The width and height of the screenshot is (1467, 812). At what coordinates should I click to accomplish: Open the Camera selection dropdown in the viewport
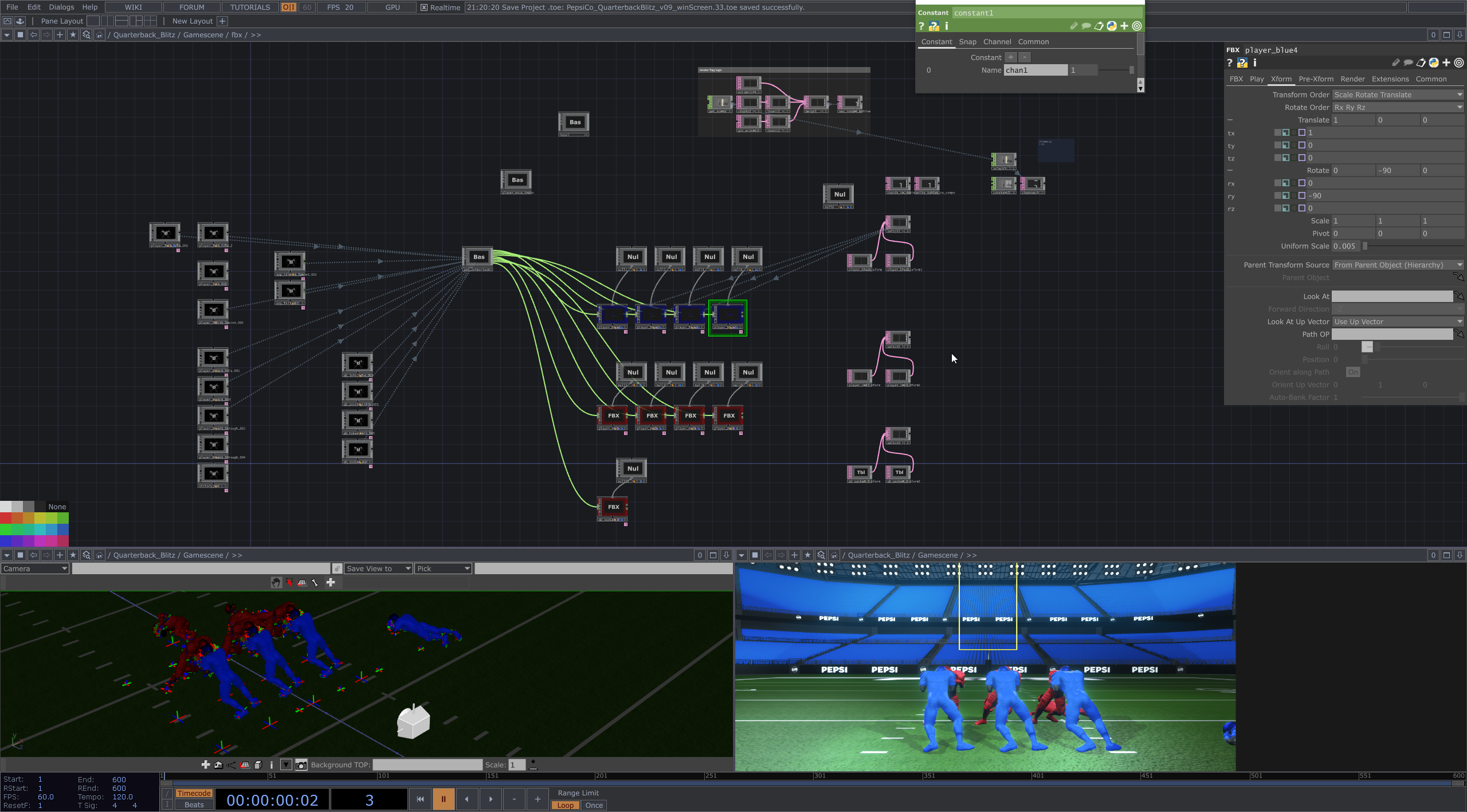tap(36, 568)
